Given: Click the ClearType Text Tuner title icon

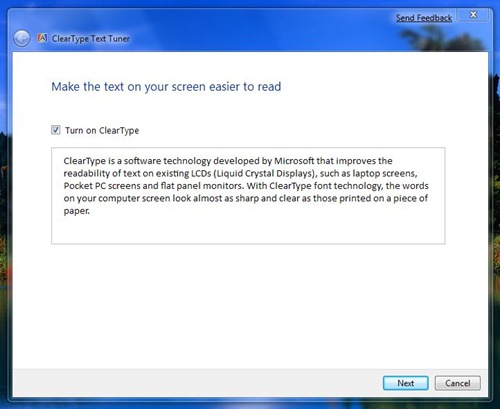Looking at the screenshot, I should point(42,38).
